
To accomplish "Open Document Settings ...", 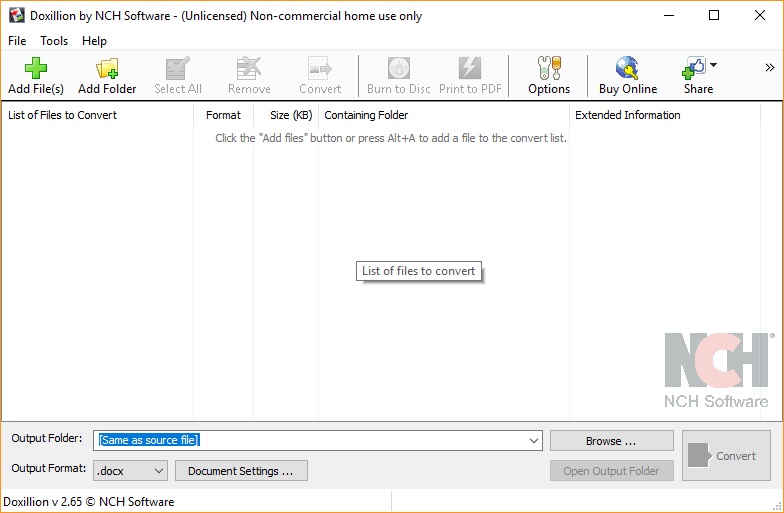I will [x=241, y=470].
